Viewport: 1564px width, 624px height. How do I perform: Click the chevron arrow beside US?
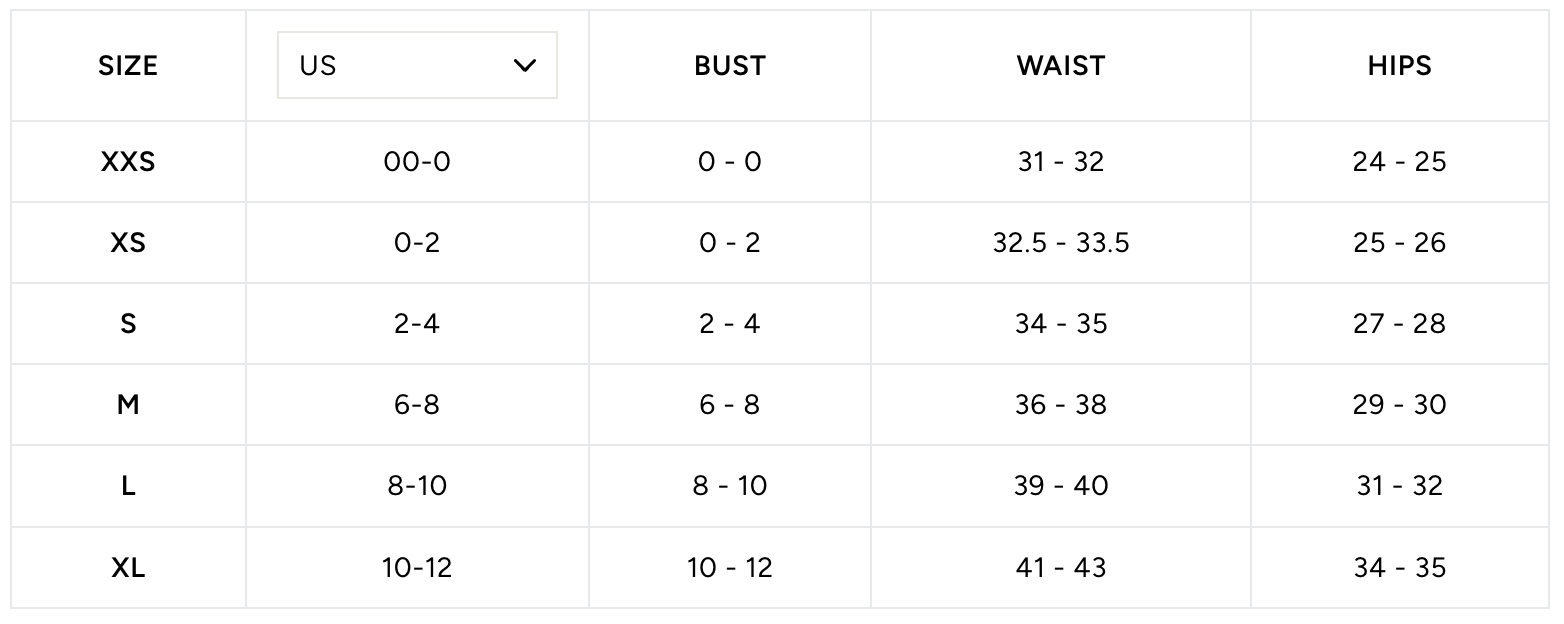click(x=524, y=66)
